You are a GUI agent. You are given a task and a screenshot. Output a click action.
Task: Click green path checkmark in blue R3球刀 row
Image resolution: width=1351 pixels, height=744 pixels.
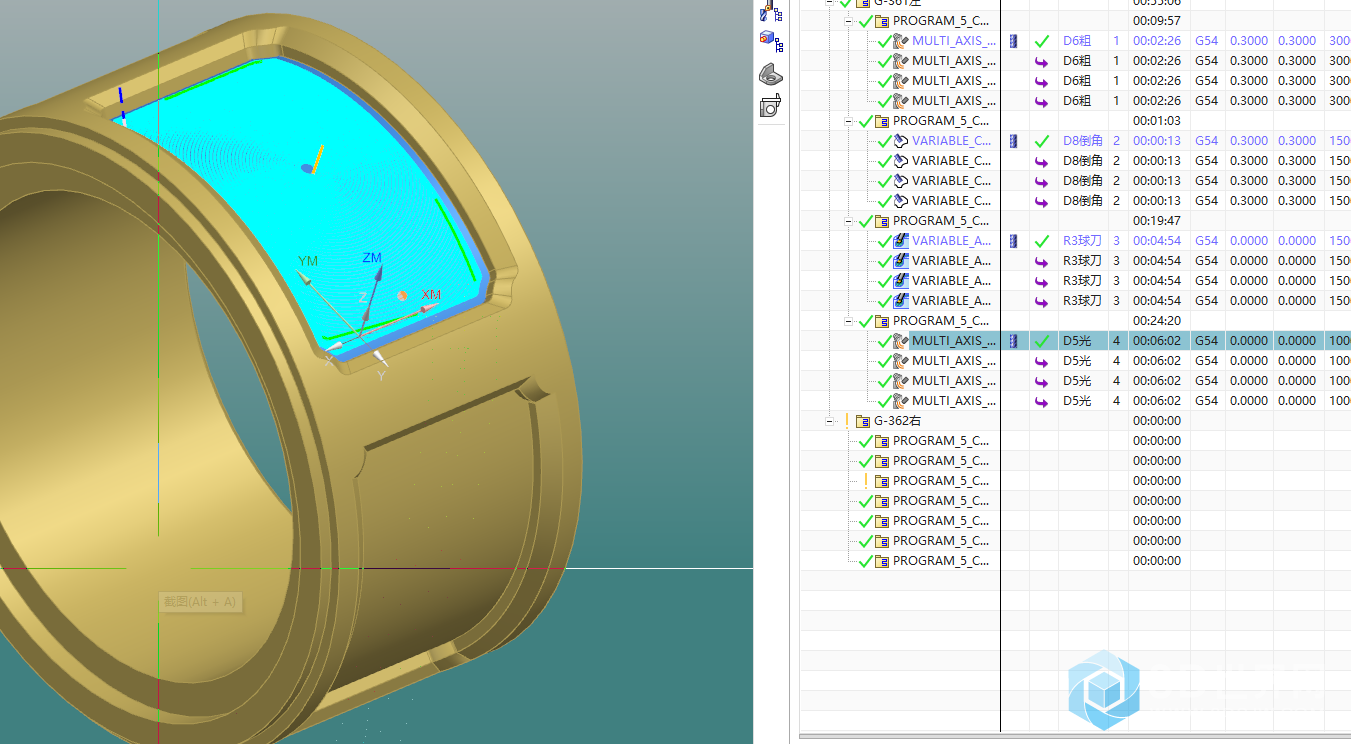tap(1042, 241)
